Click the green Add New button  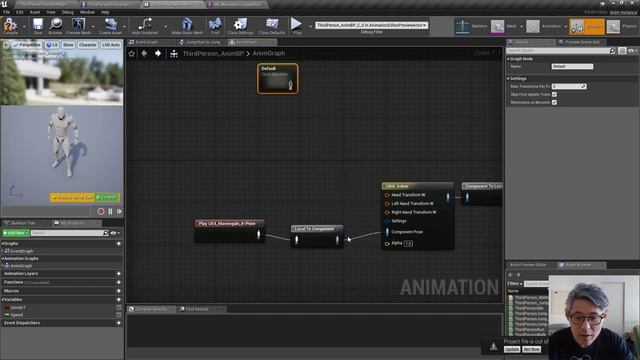[16, 233]
